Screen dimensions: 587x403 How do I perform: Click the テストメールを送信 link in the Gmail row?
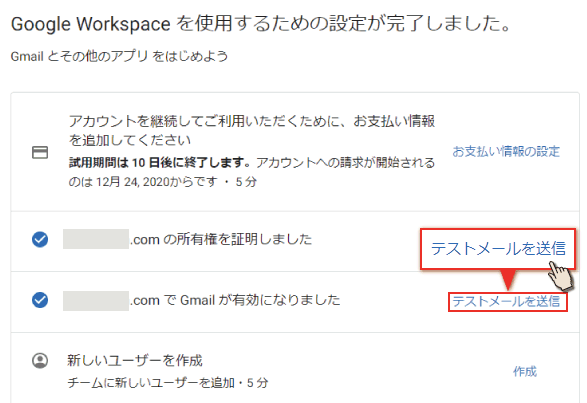click(x=506, y=302)
